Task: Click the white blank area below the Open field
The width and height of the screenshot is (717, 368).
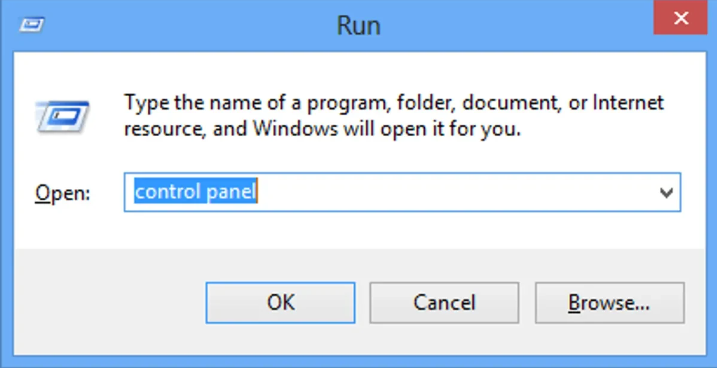Action: [x=358, y=230]
